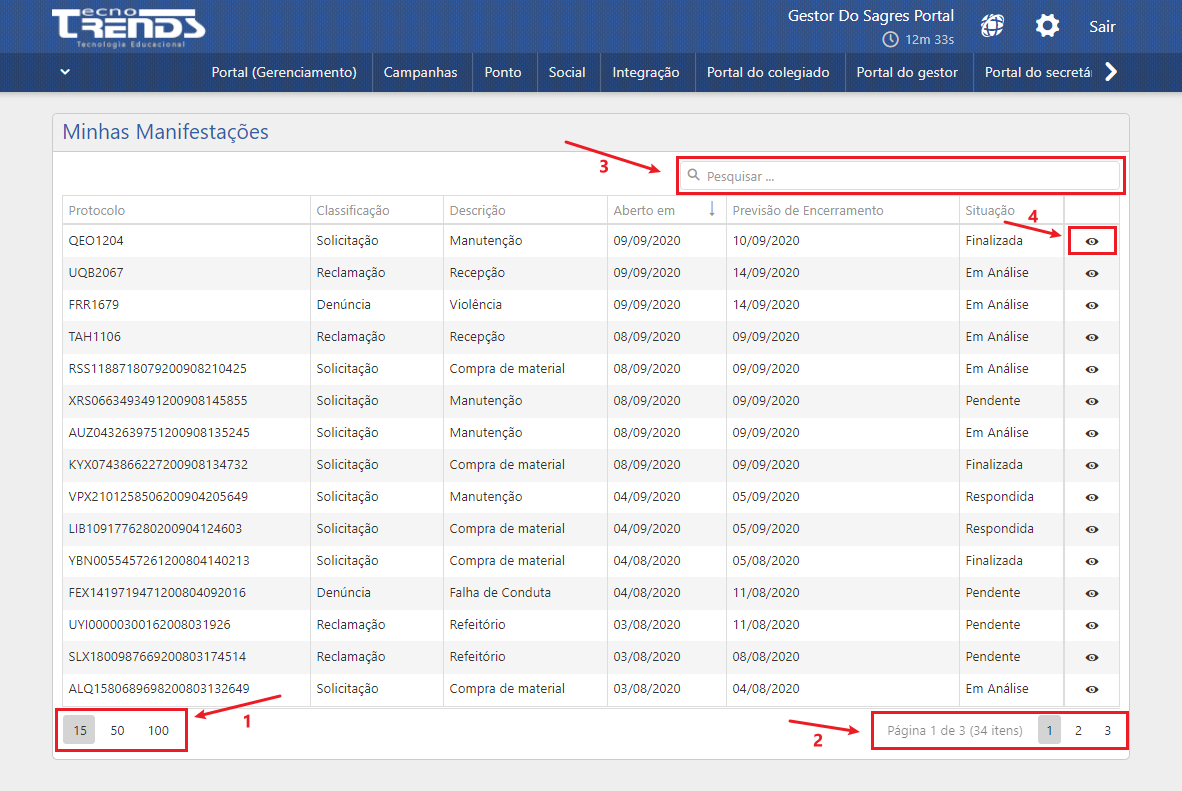The width and height of the screenshot is (1182, 791).
Task: Click the Pesquisar search field
Action: coord(900,176)
